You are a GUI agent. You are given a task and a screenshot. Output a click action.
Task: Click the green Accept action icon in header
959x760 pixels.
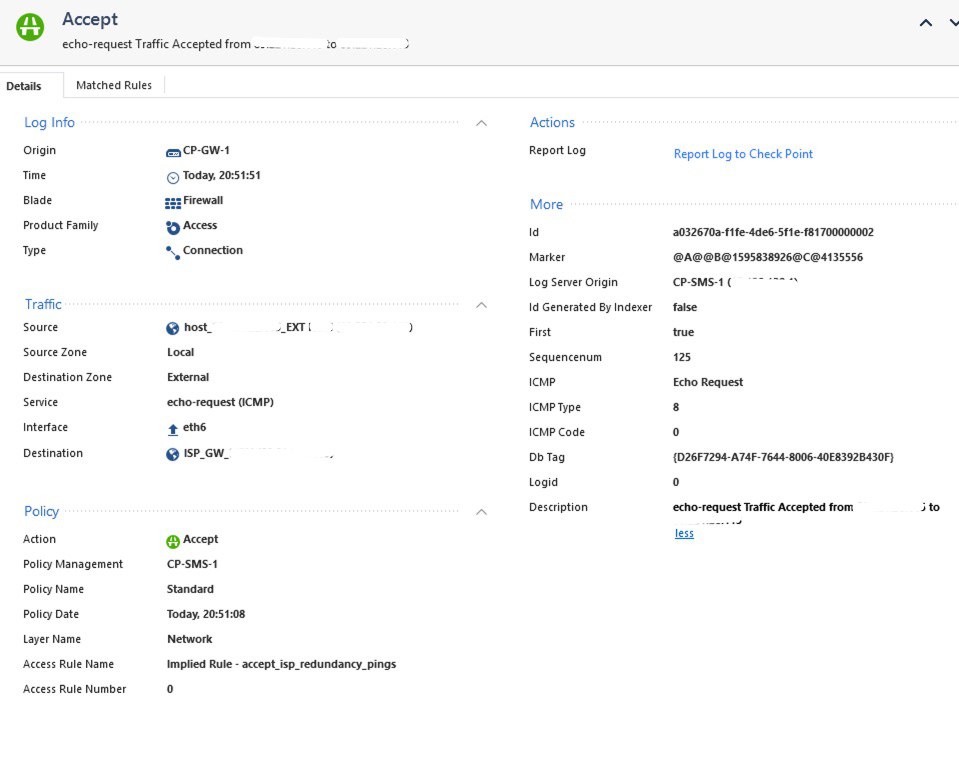tap(30, 27)
